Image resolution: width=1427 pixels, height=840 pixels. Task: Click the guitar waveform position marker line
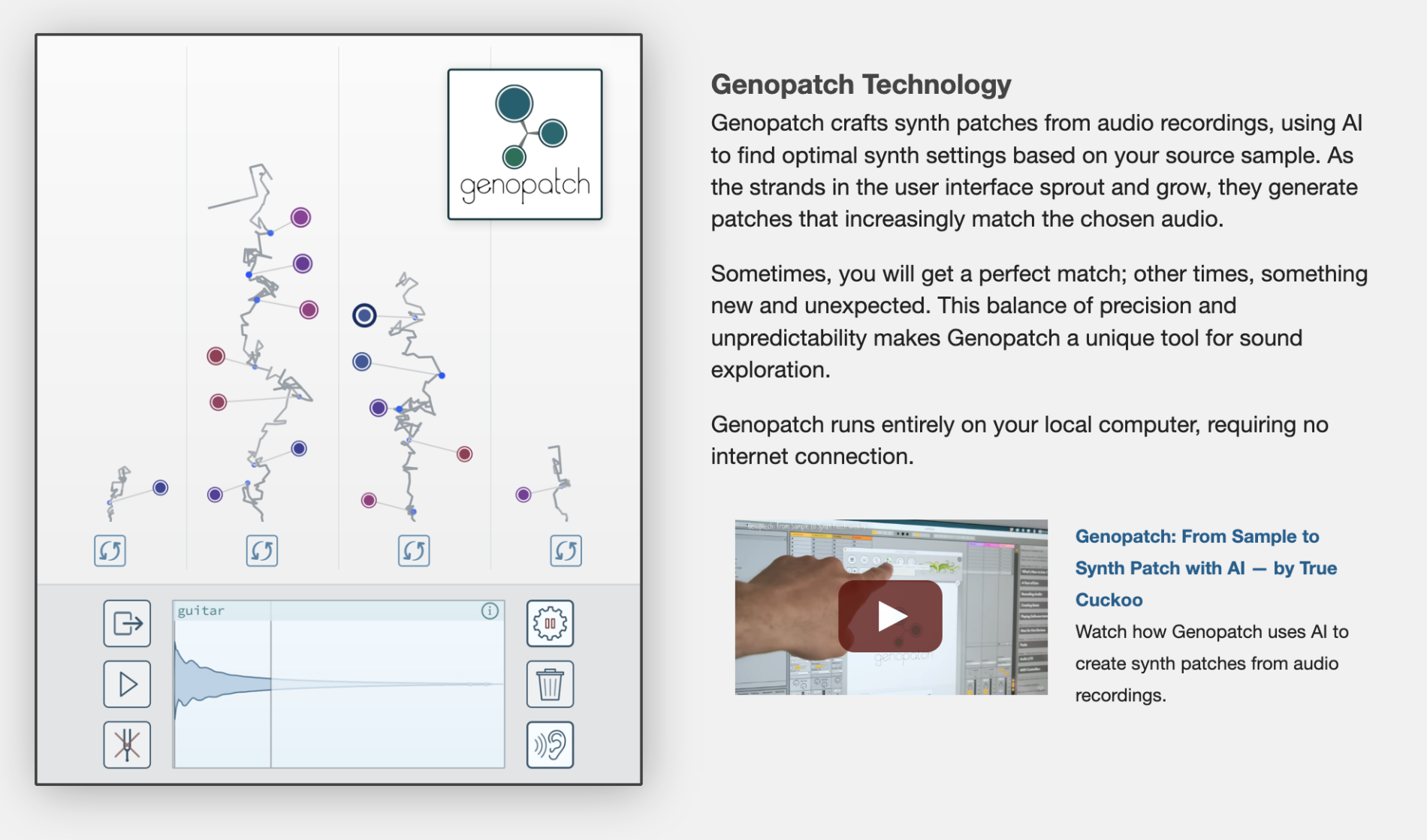tap(271, 685)
